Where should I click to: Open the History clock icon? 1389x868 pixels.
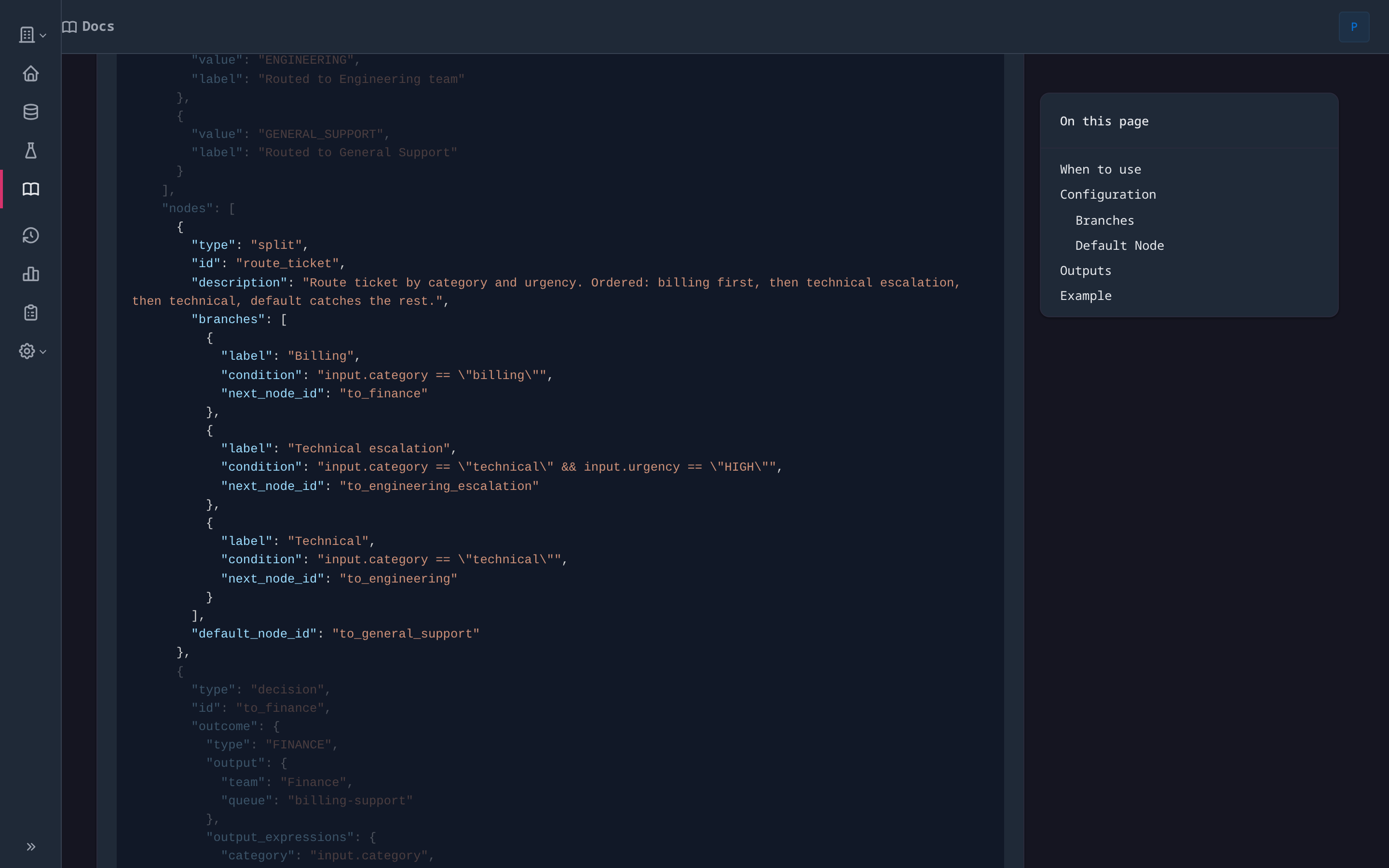[x=31, y=235]
